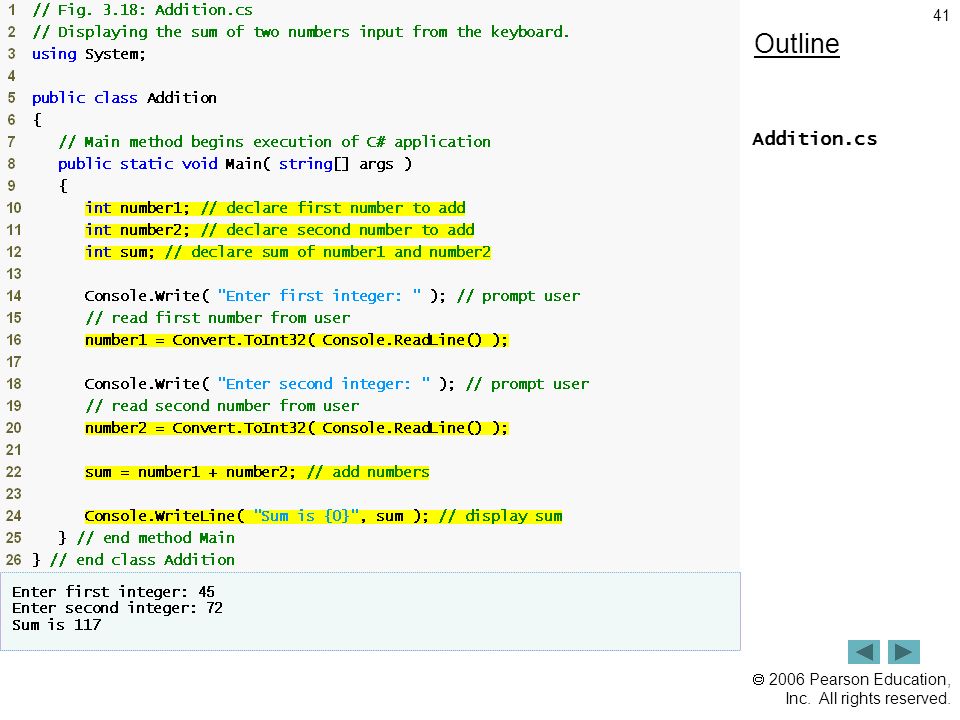Select 'number2 = Convert.ToInt32' statement
The height and width of the screenshot is (720, 960).
tap(297, 429)
